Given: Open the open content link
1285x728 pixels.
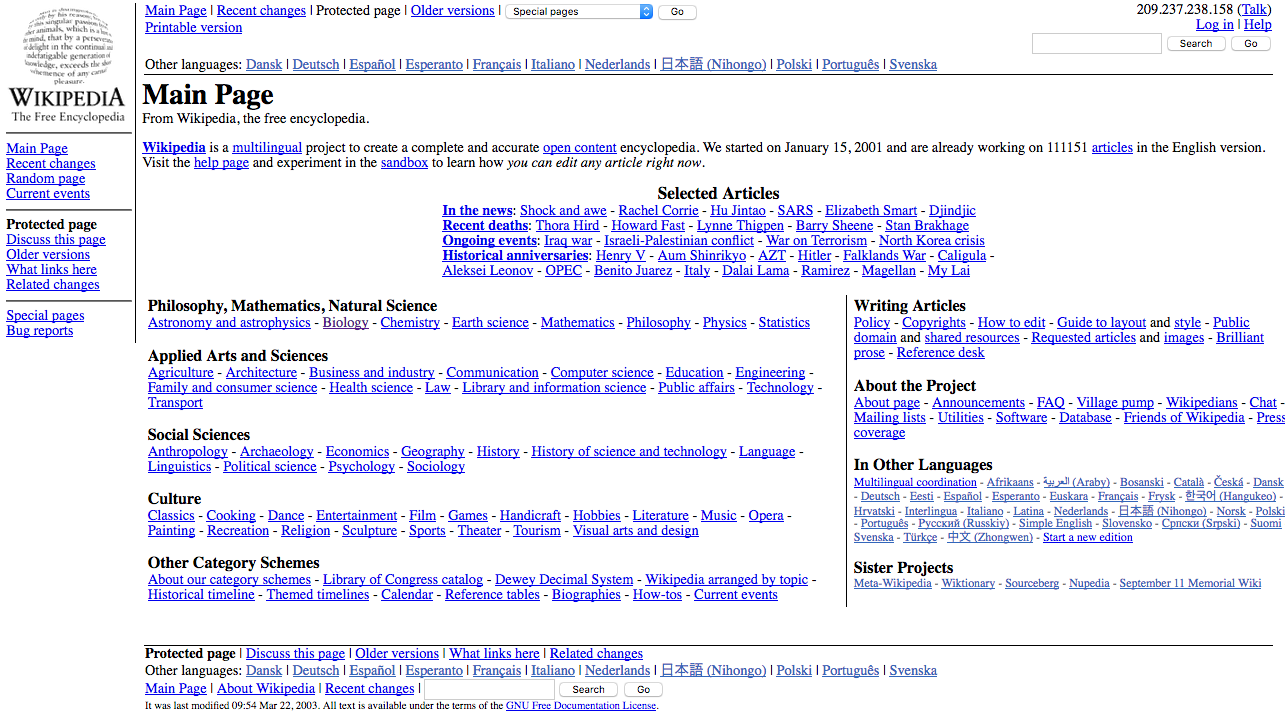Looking at the screenshot, I should (x=579, y=147).
